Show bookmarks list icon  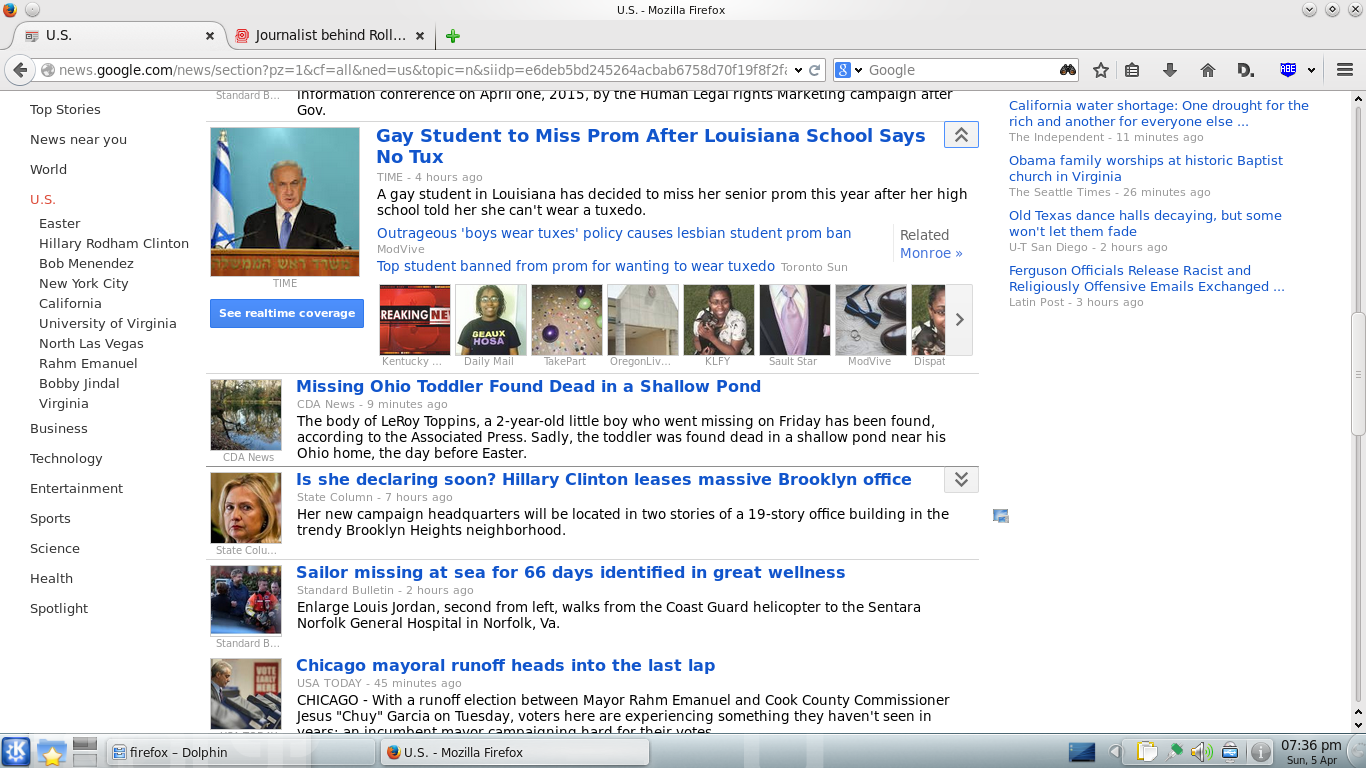pos(1132,70)
